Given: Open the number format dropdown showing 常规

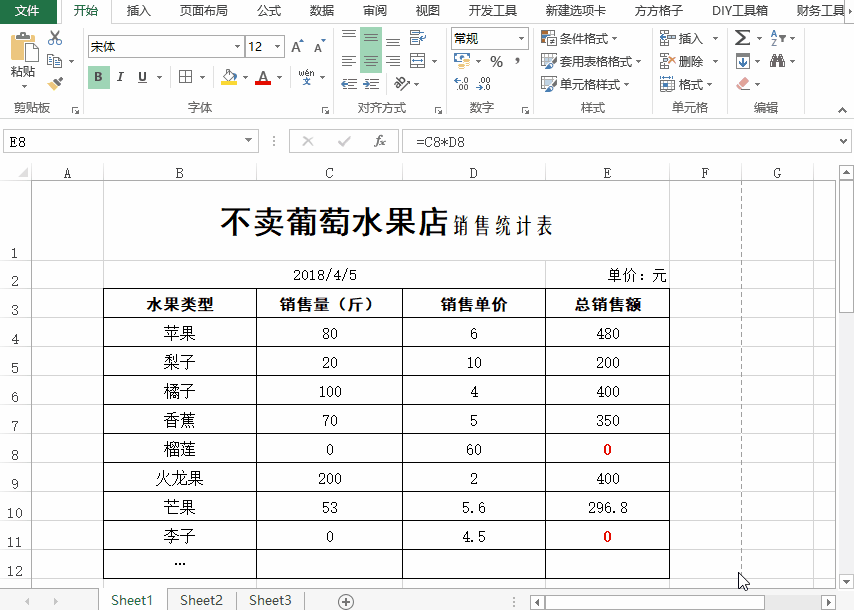Looking at the screenshot, I should pyautogui.click(x=521, y=38).
